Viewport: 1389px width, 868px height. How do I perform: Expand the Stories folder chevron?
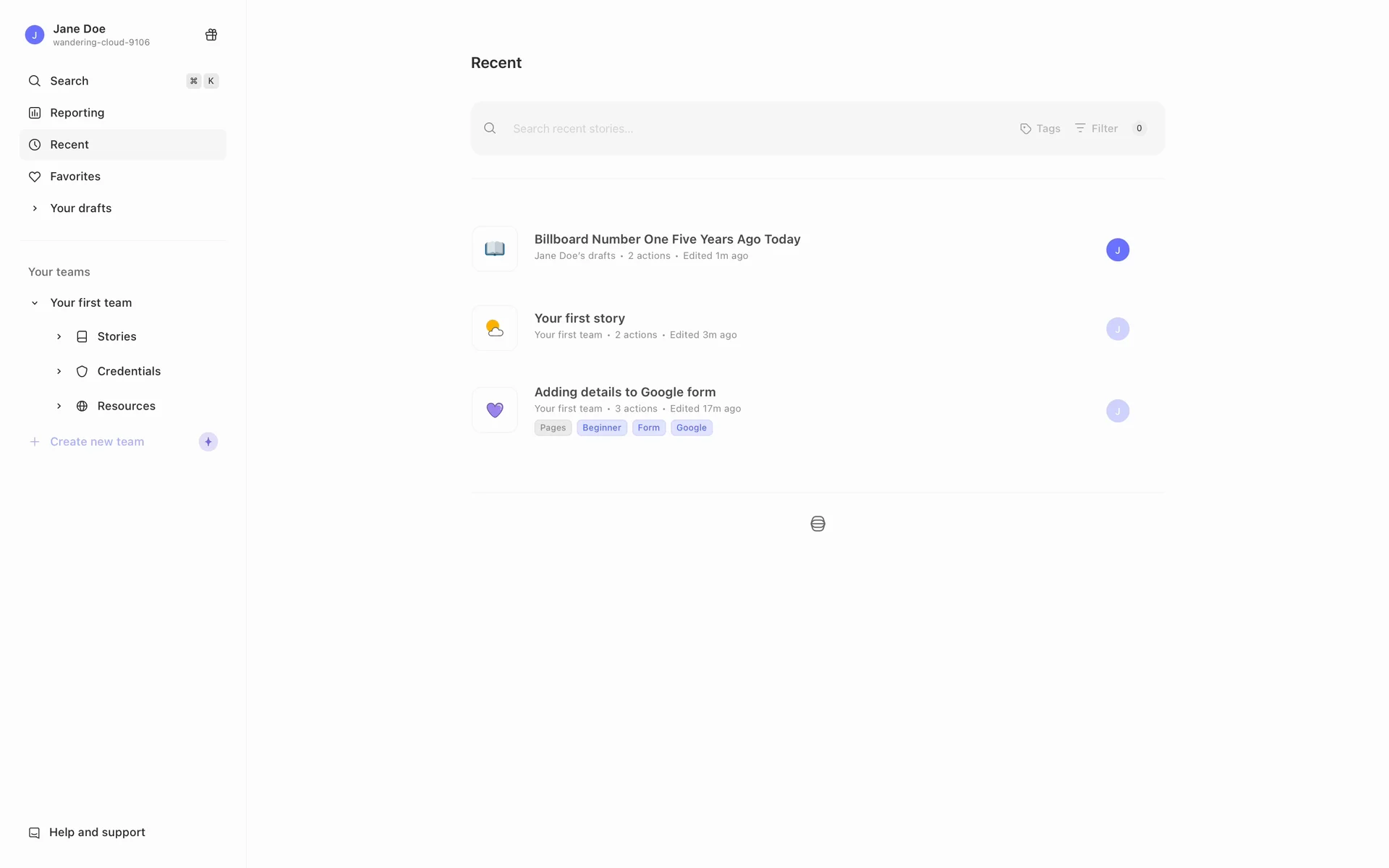(x=59, y=336)
